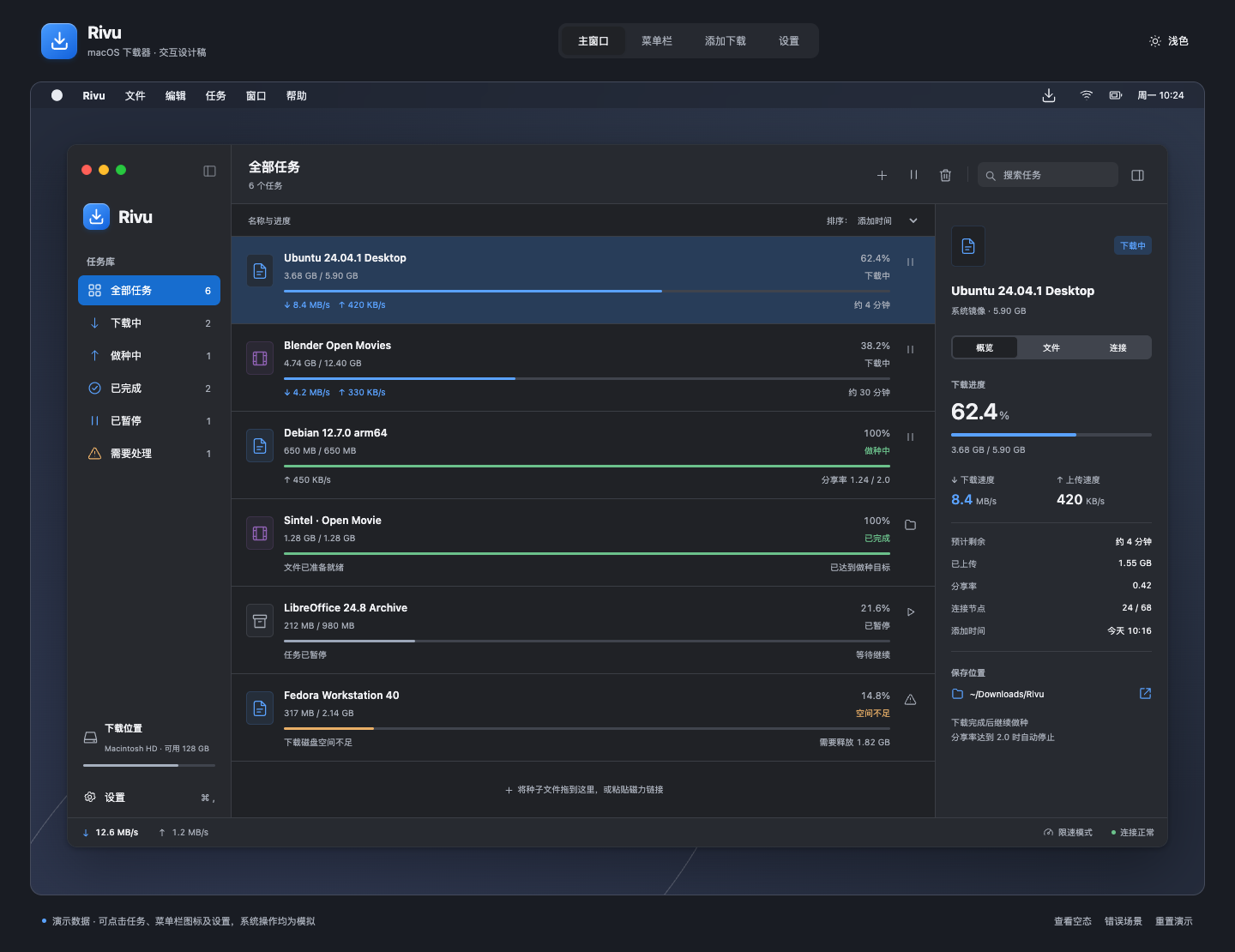Open the folder for Sintel Open Movie

(910, 524)
